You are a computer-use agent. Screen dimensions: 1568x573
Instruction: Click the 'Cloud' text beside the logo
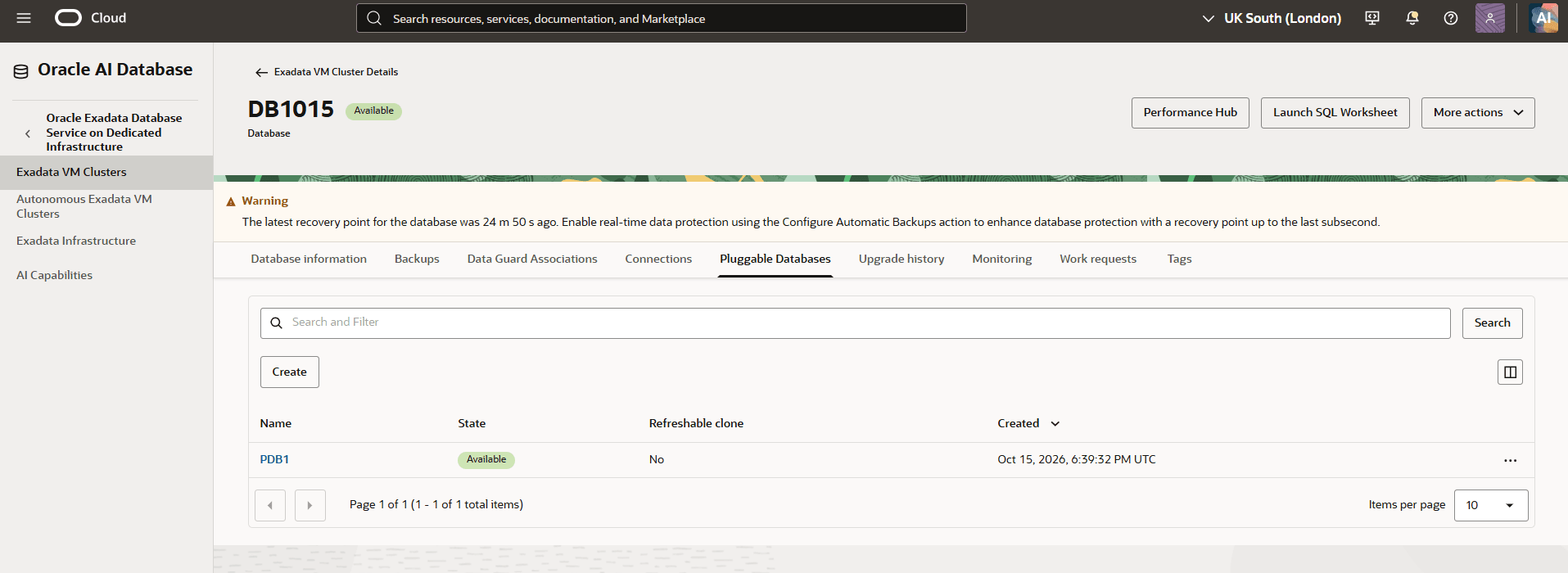pyautogui.click(x=108, y=18)
